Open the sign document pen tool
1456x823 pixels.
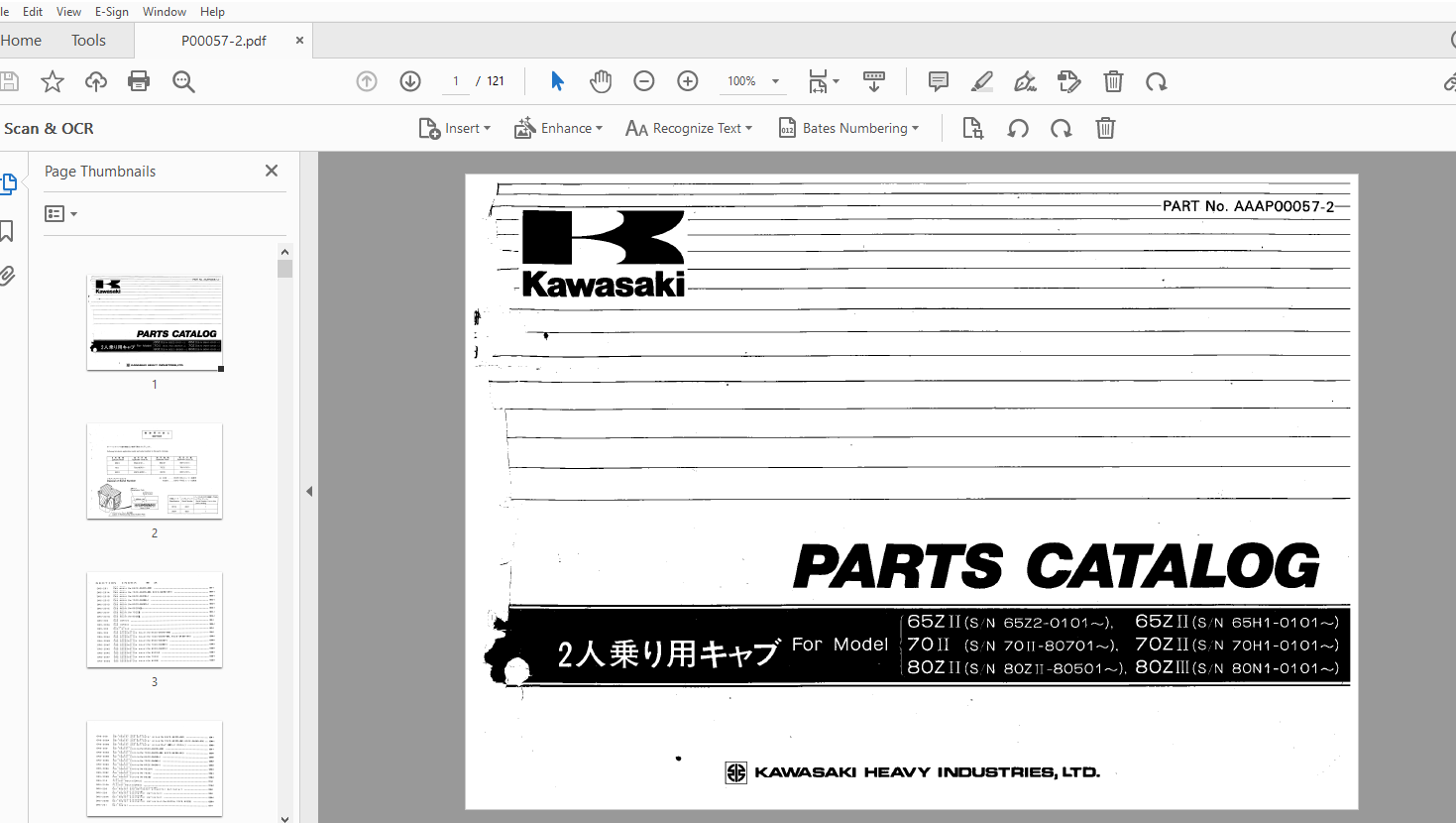tap(1026, 81)
